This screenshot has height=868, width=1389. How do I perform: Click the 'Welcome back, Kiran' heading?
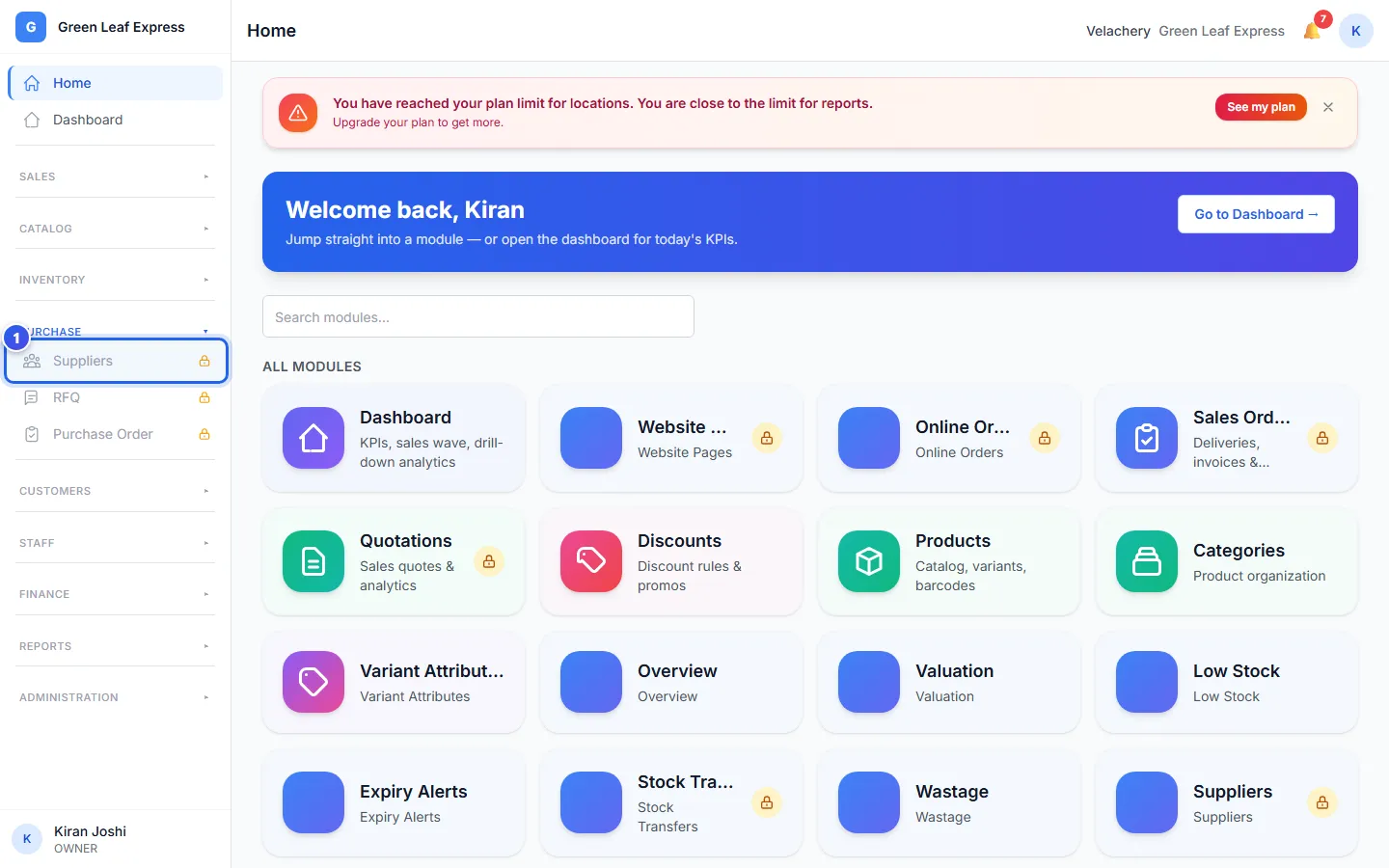(405, 209)
